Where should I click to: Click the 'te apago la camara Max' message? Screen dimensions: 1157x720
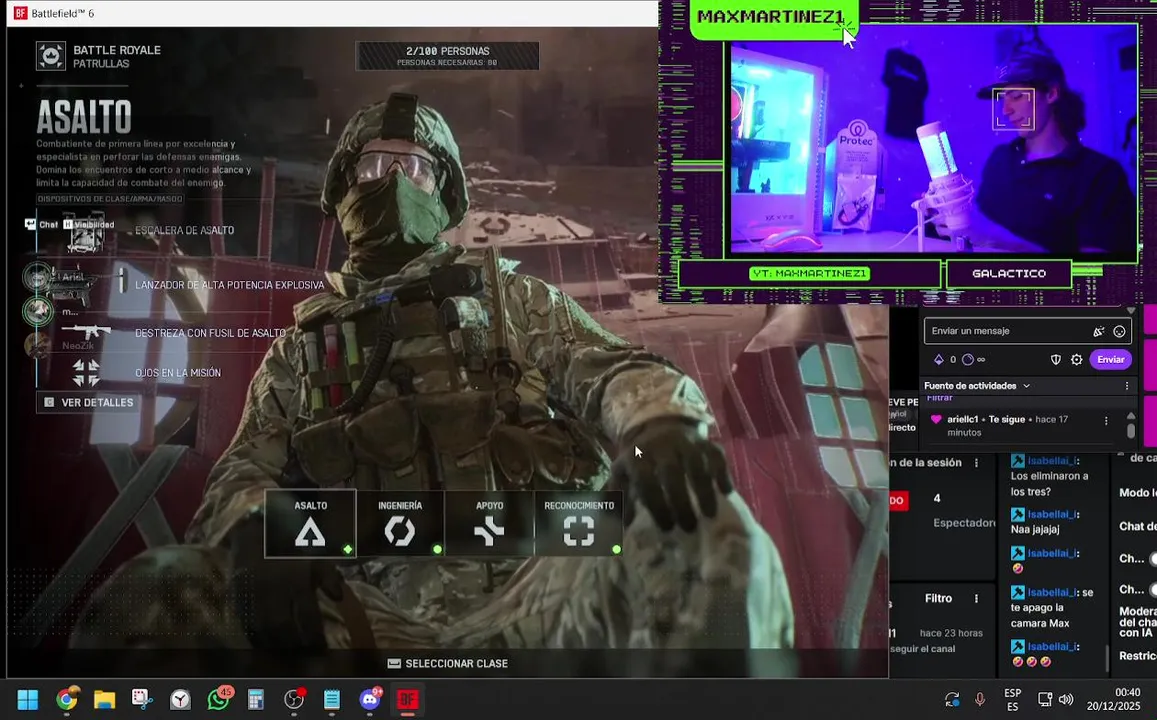click(1051, 608)
